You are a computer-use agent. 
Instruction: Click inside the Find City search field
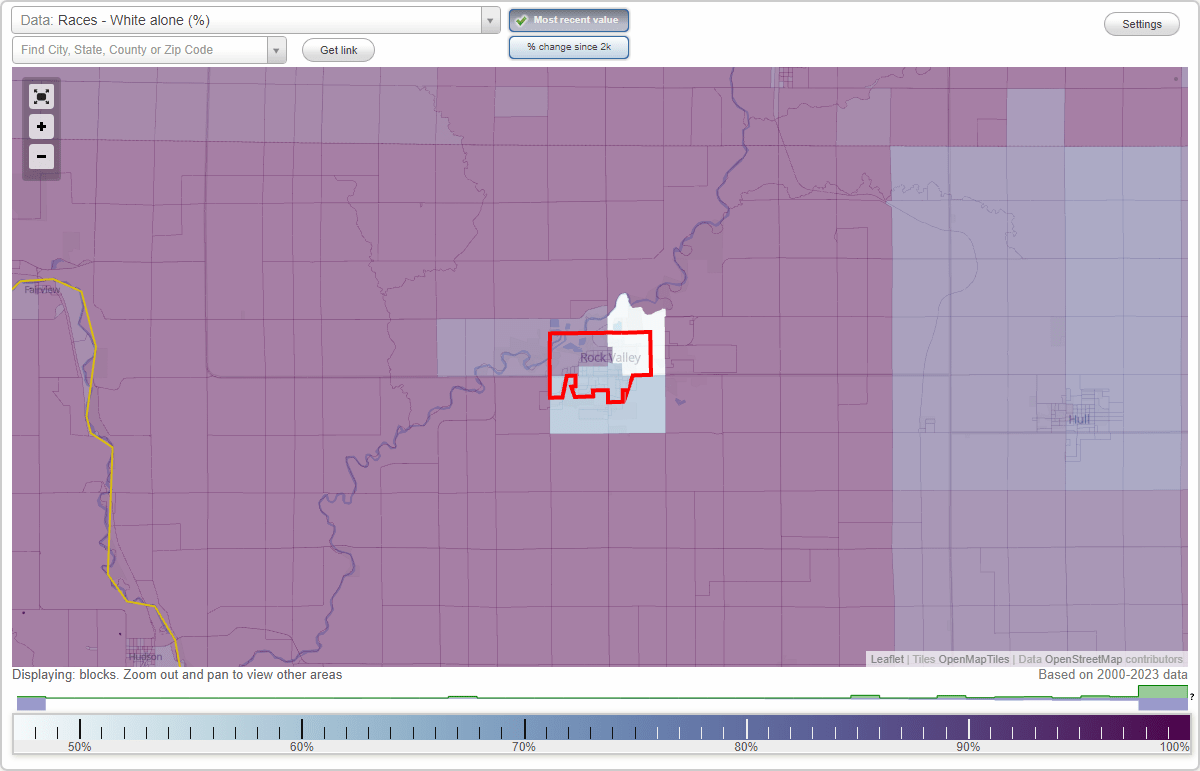[x=140, y=48]
